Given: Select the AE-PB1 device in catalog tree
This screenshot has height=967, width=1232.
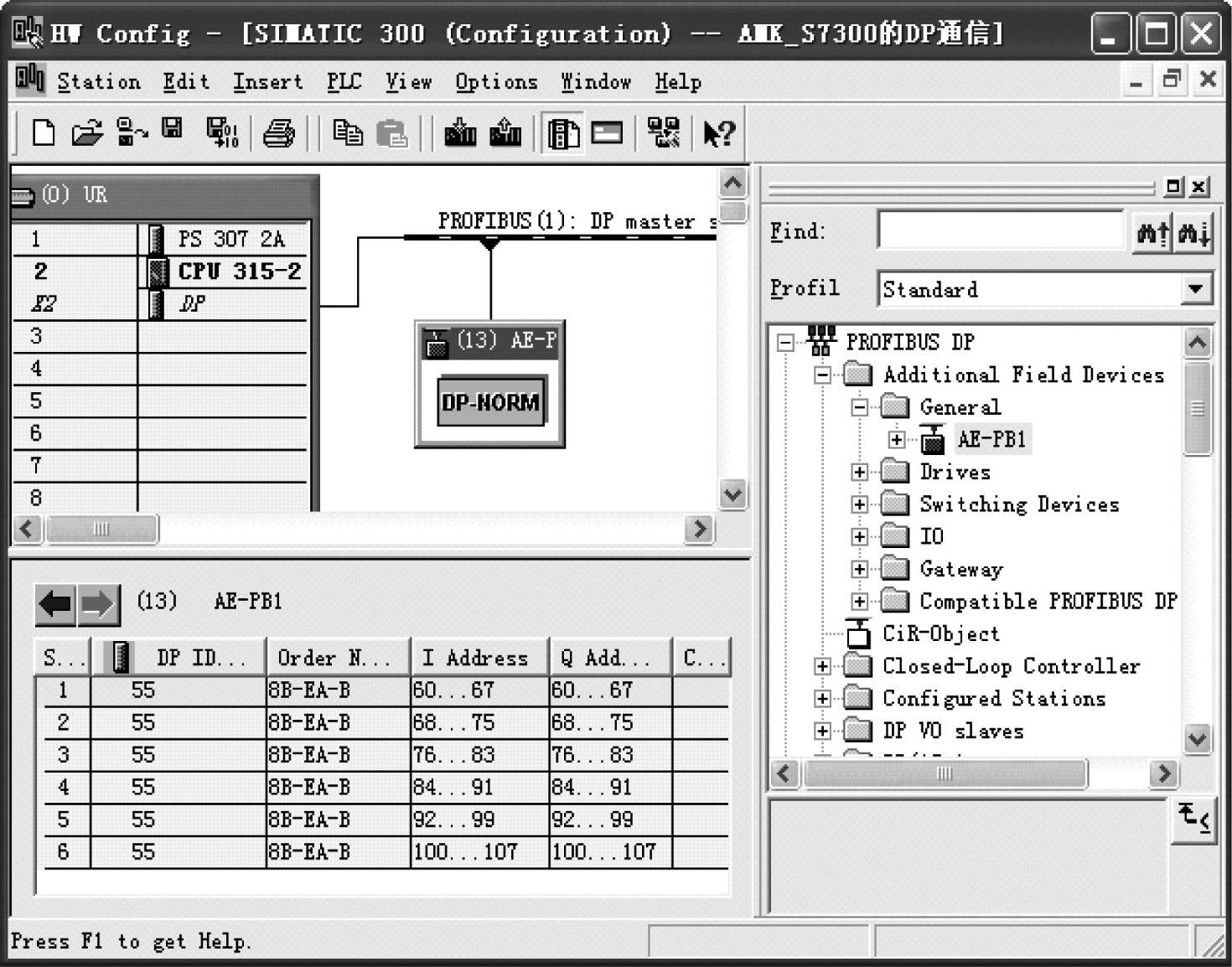Looking at the screenshot, I should click(991, 439).
